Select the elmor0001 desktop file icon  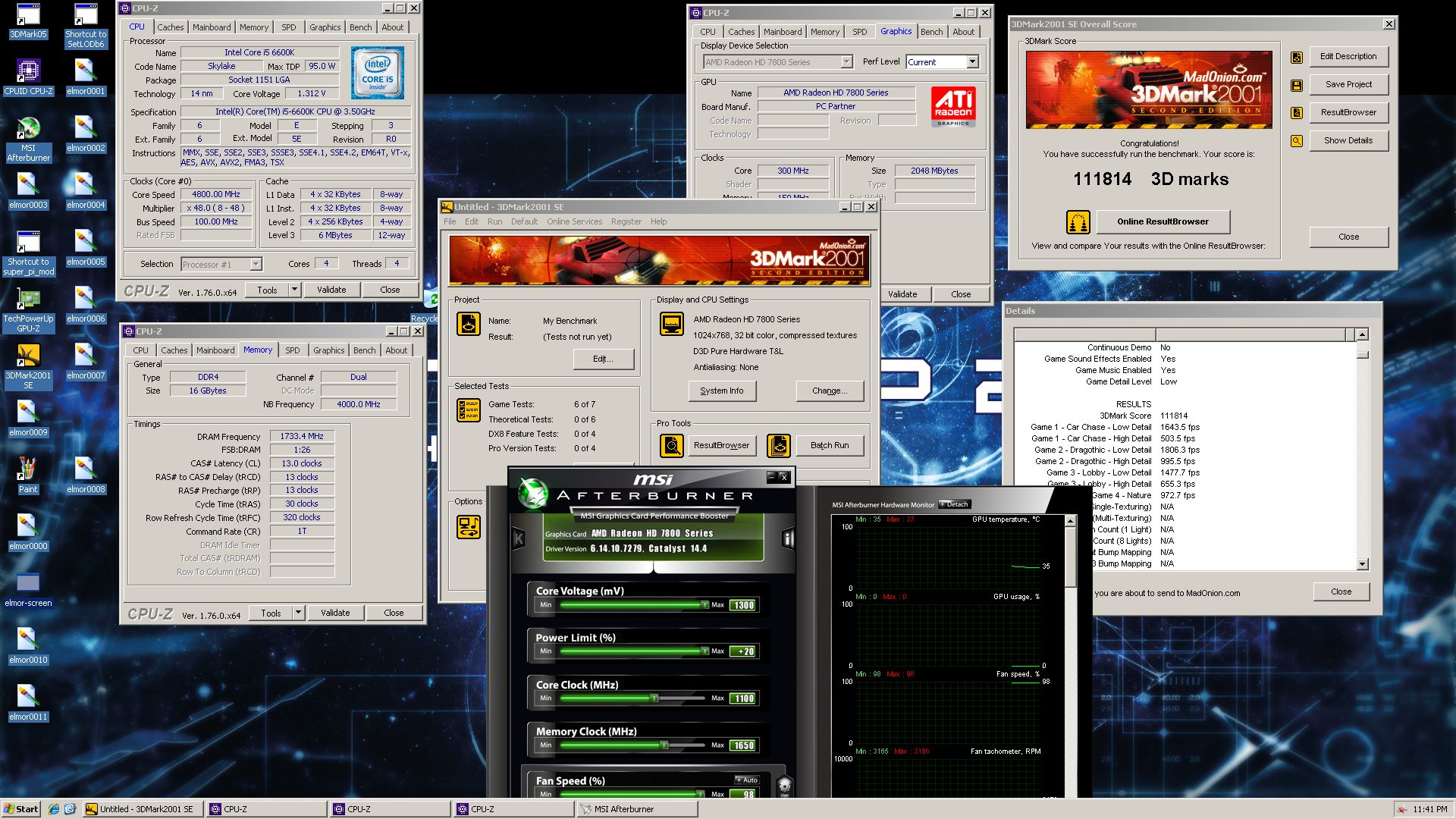point(86,77)
